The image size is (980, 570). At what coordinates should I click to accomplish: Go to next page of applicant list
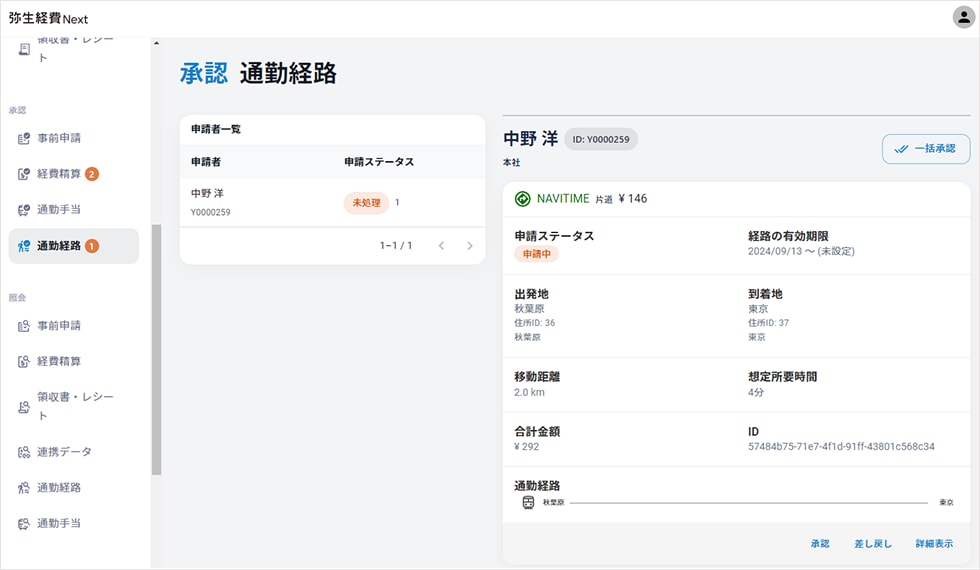coord(470,246)
